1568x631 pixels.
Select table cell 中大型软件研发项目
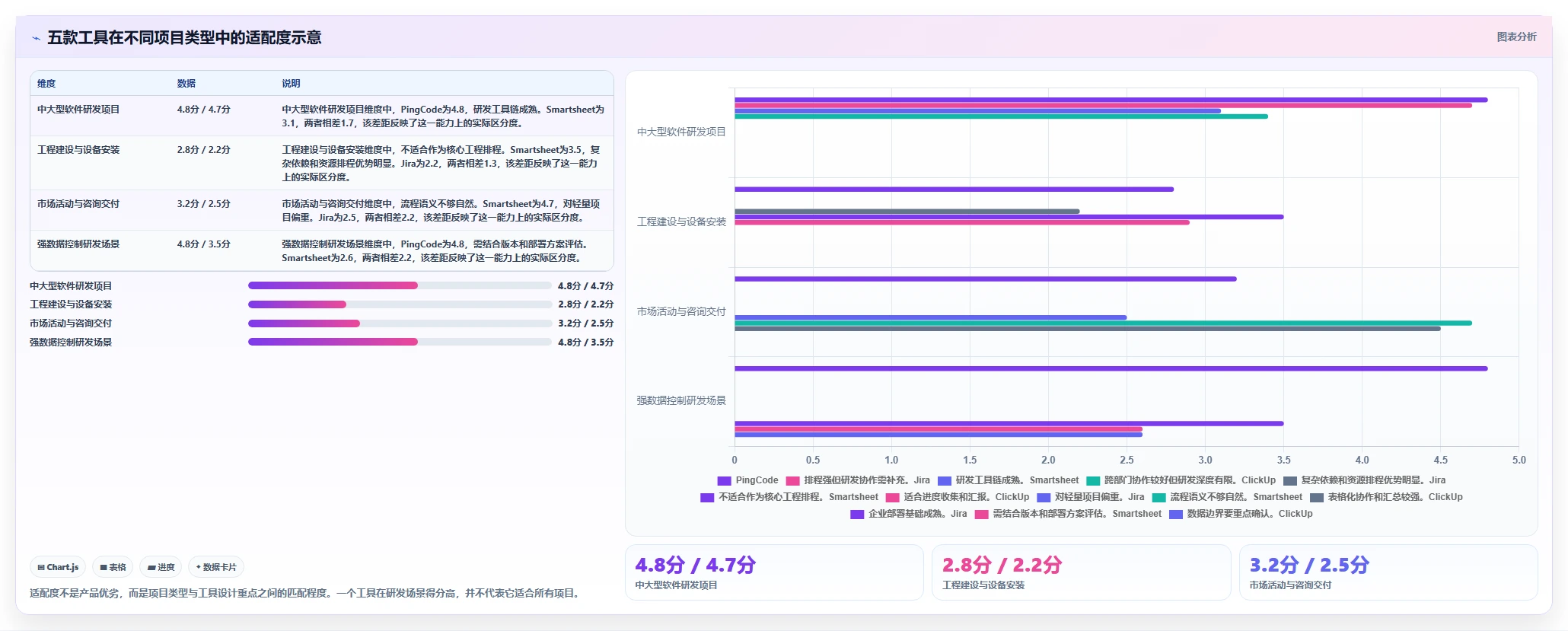78,110
